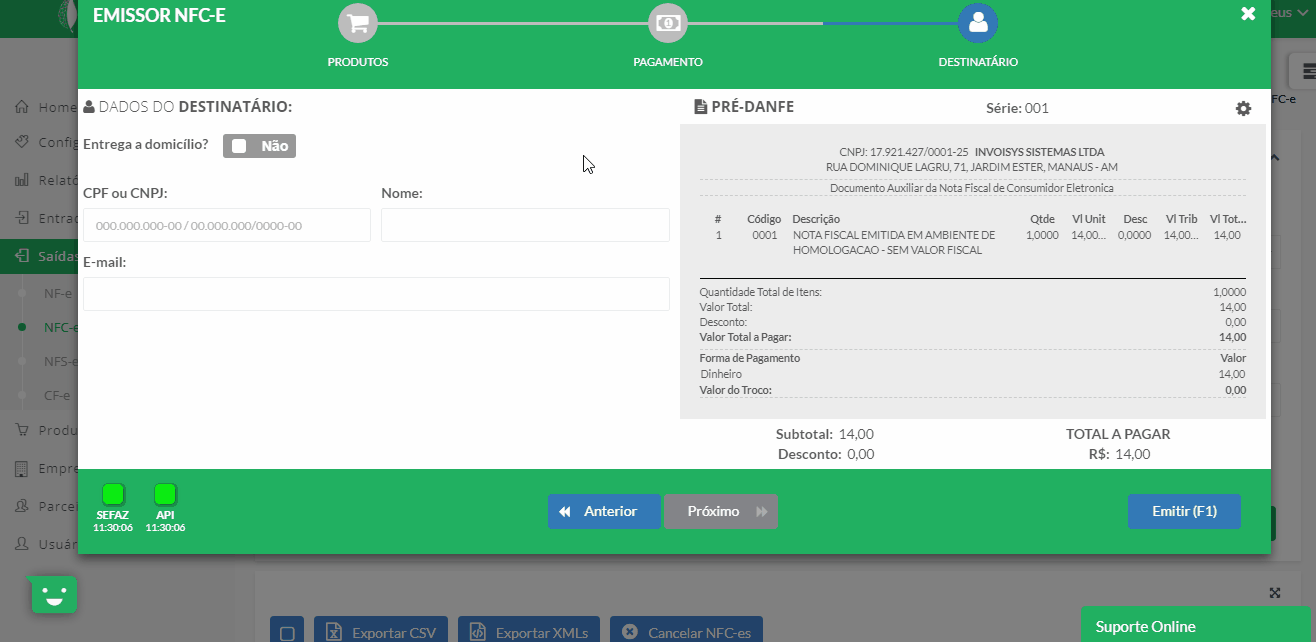The image size is (1316, 642).
Task: Click the TOTAL A PAGAR label
Action: click(1118, 435)
